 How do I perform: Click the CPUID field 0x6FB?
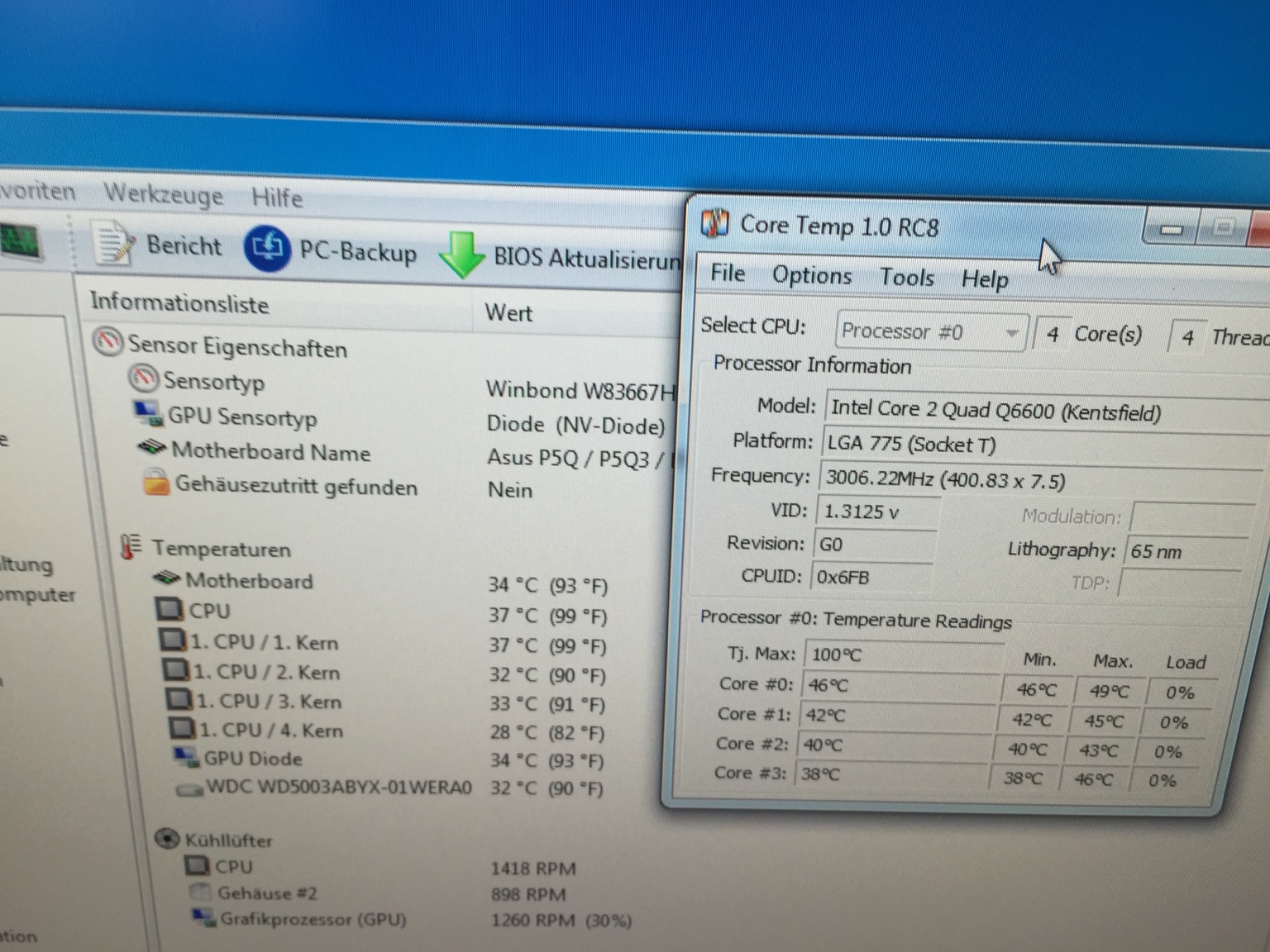tap(871, 577)
